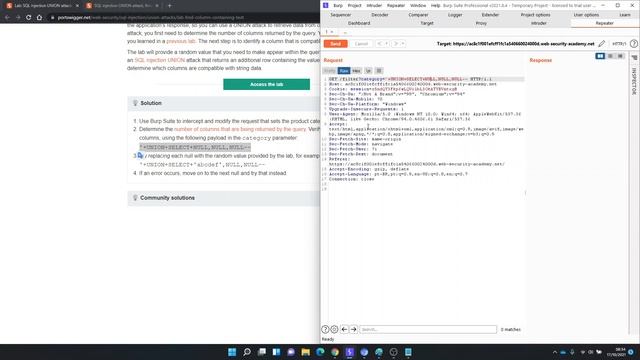The image size is (640, 360).
Task: Open the Repeater menu in menu bar
Action: pos(396,6)
